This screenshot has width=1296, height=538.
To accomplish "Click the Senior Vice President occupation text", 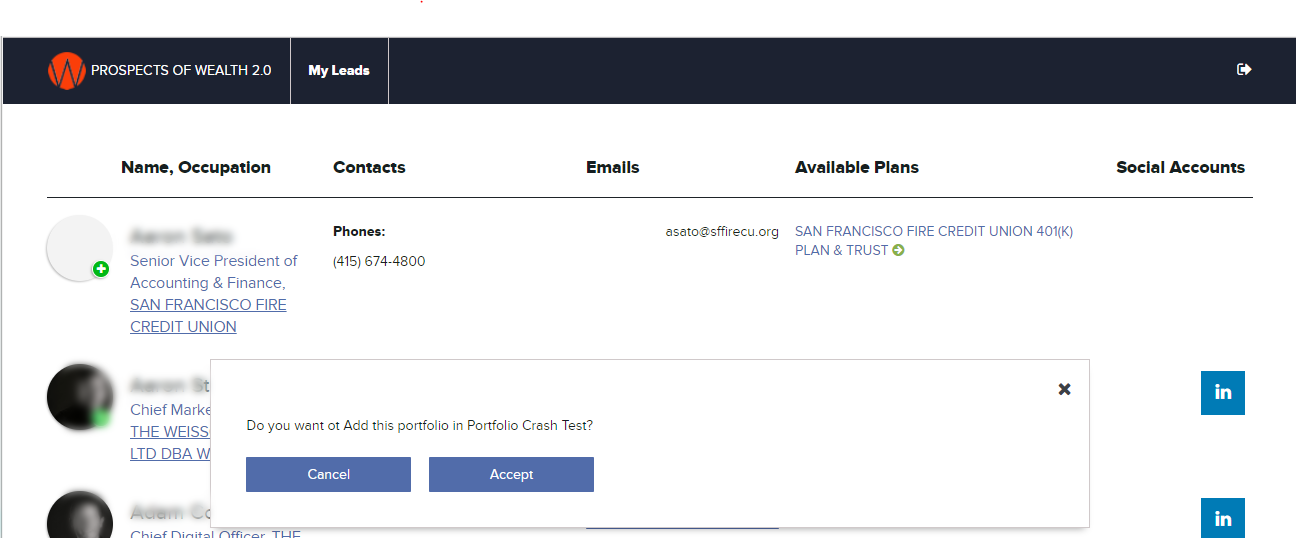I will [x=213, y=271].
